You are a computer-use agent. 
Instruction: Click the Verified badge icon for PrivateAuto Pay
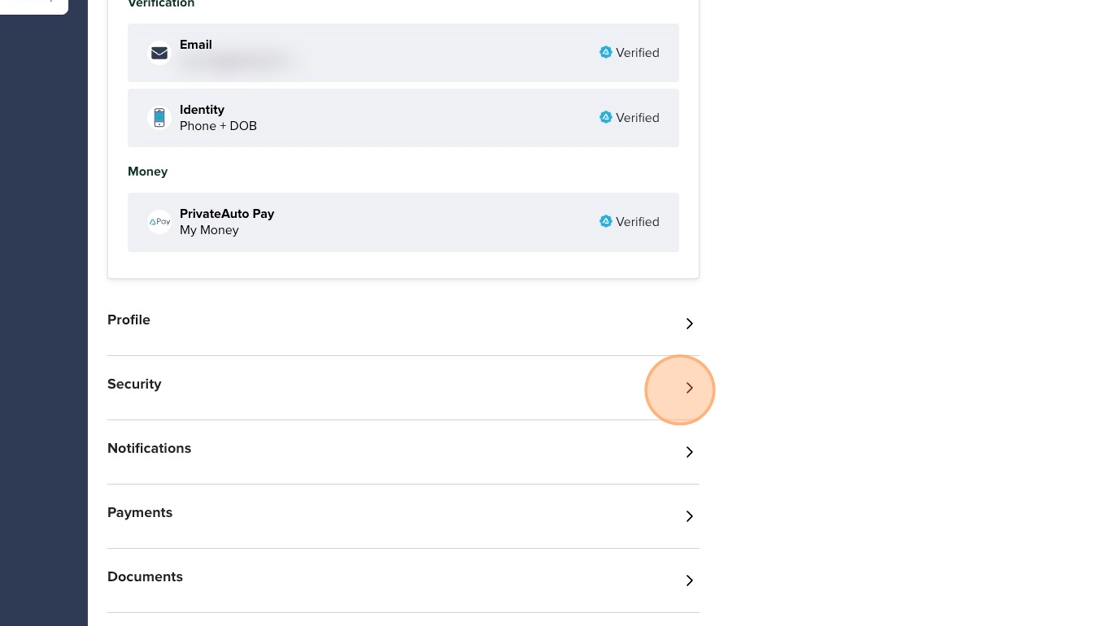click(605, 222)
